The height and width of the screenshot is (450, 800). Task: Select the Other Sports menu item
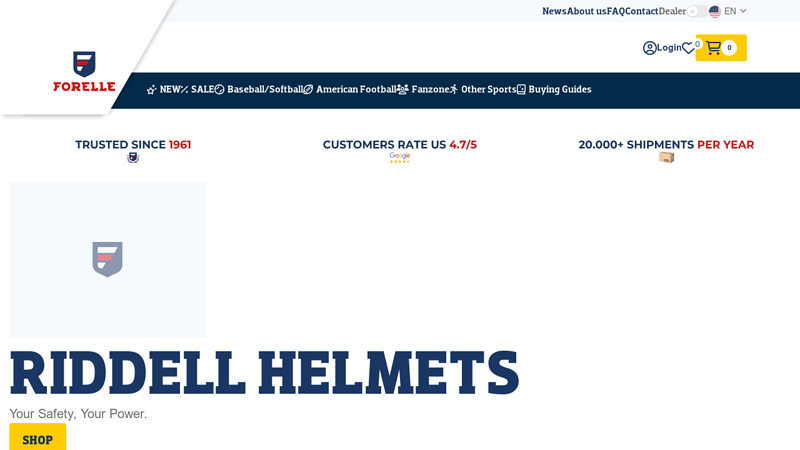pyautogui.click(x=482, y=89)
